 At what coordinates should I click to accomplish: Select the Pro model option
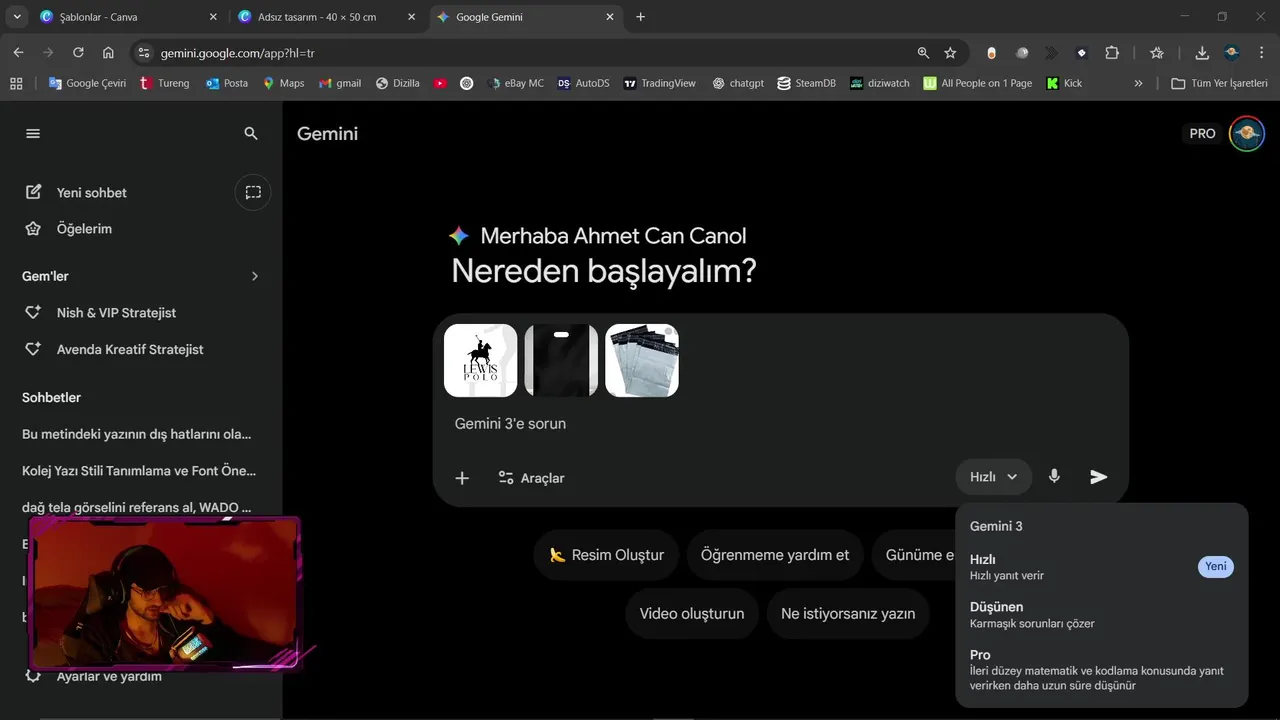click(x=1102, y=670)
